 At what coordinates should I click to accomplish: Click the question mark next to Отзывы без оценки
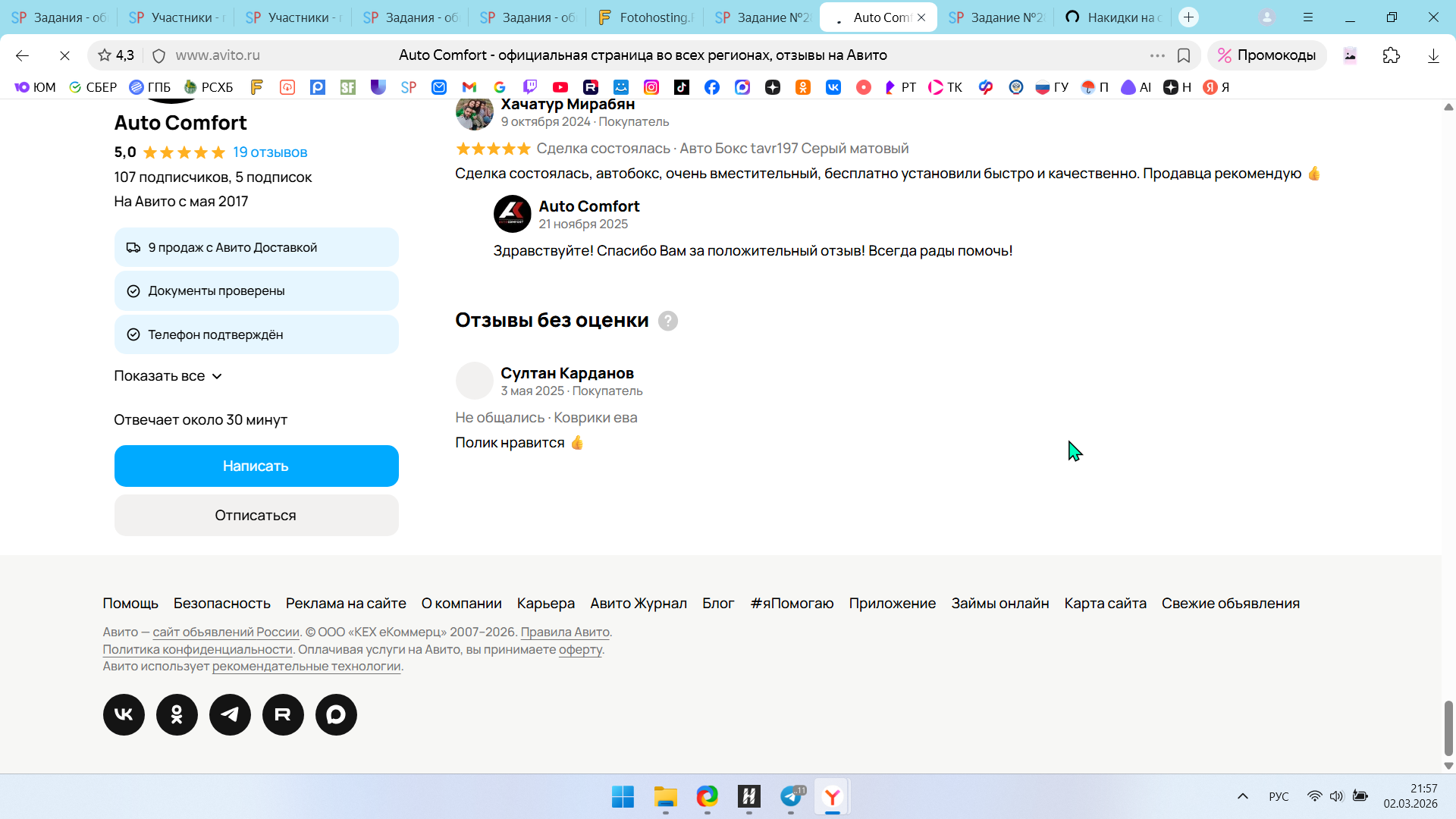(x=667, y=321)
